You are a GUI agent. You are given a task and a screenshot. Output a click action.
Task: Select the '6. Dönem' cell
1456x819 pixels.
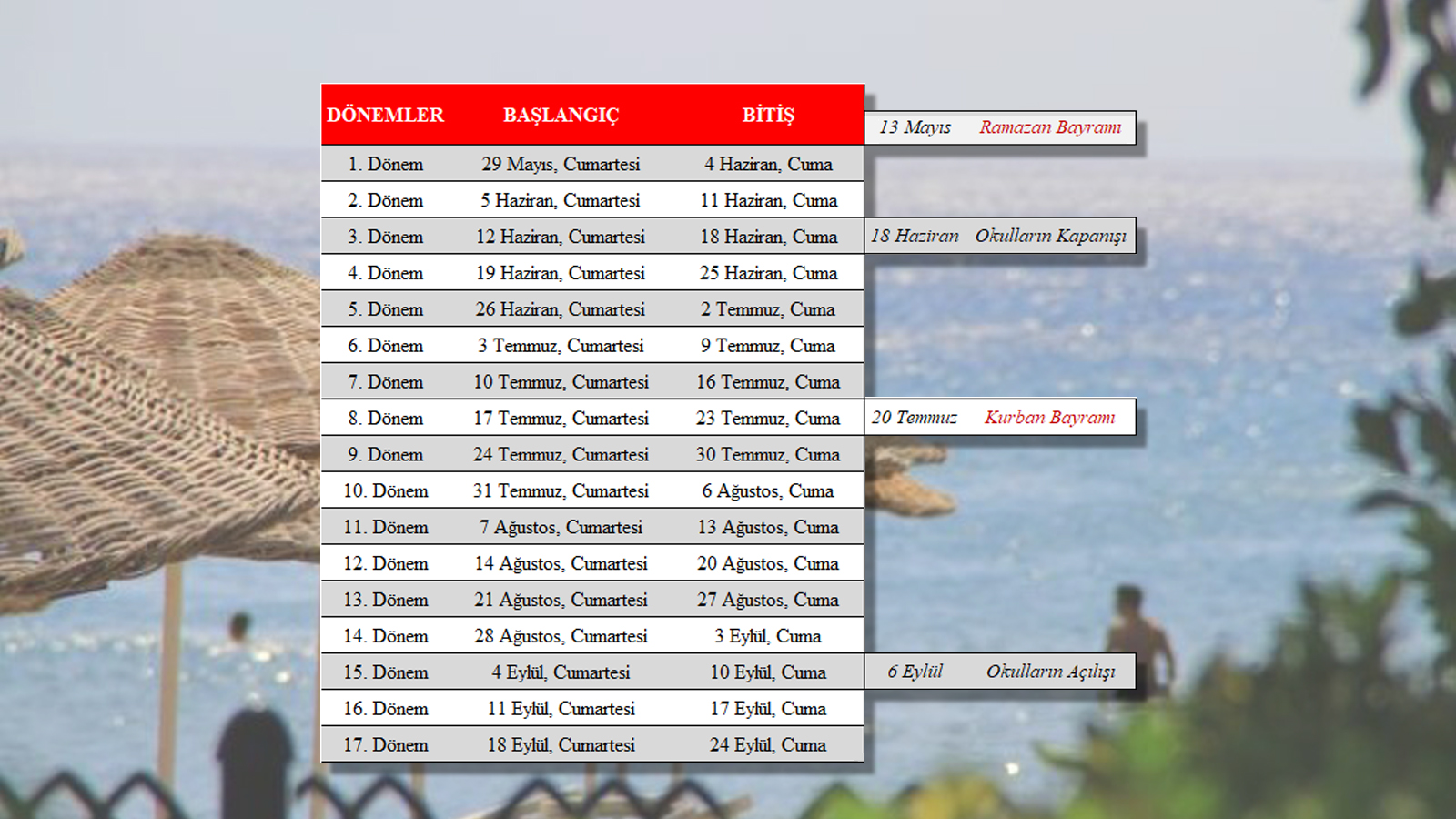[386, 347]
